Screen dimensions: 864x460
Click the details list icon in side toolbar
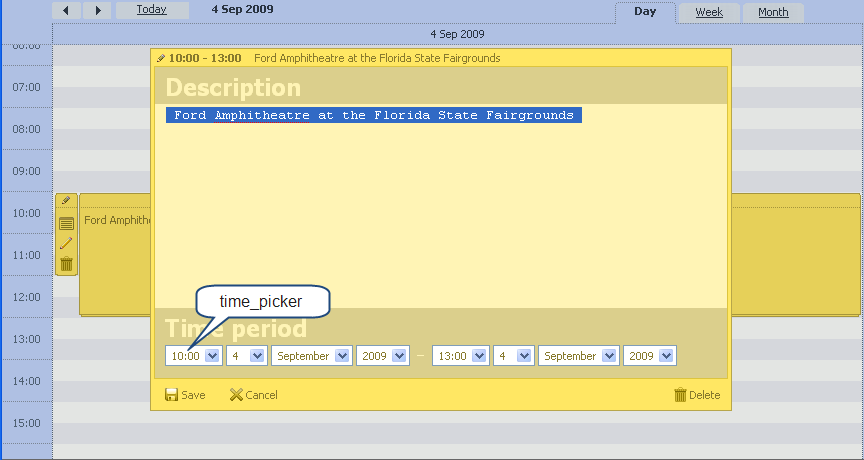click(x=66, y=223)
